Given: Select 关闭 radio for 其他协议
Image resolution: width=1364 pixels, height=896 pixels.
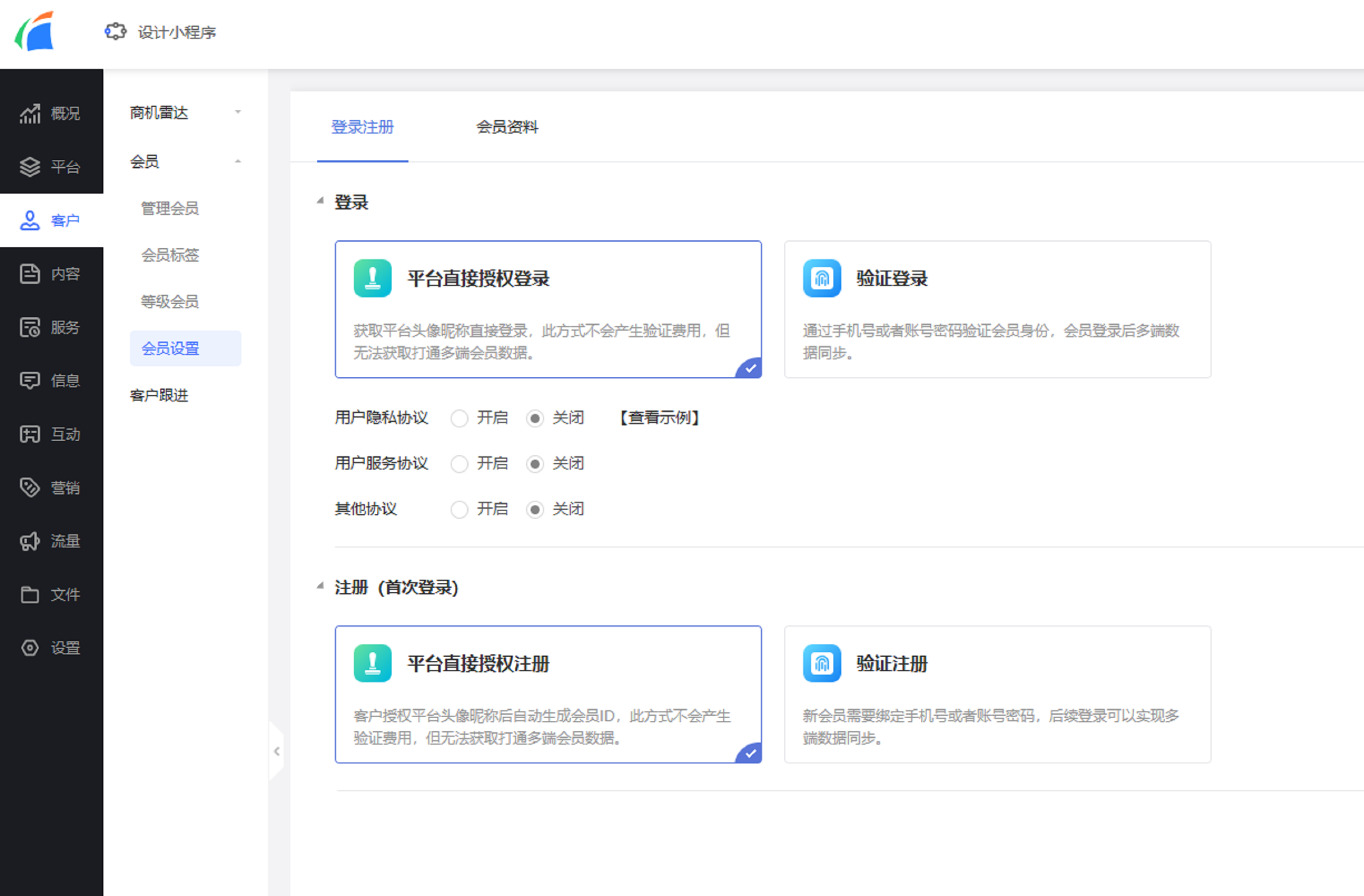Looking at the screenshot, I should click(x=535, y=509).
